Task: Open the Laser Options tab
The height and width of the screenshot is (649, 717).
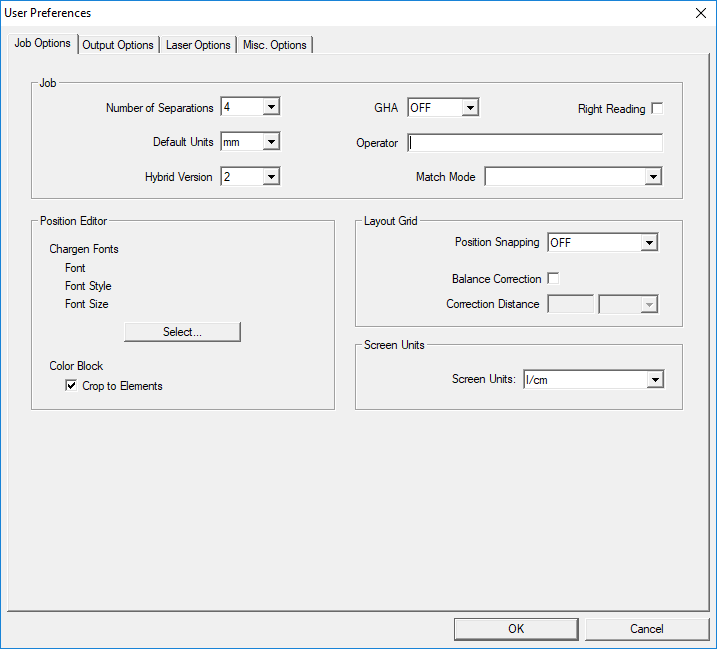Action: coord(198,45)
